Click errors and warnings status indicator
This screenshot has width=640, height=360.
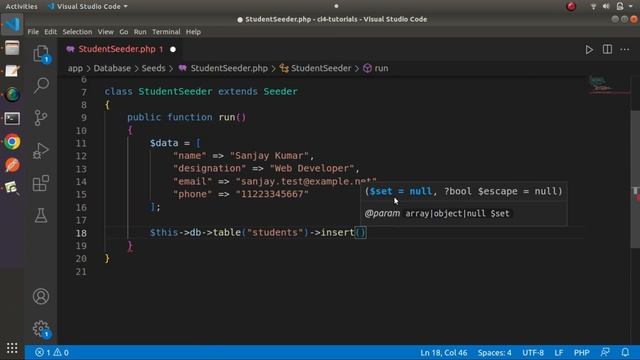[52, 352]
